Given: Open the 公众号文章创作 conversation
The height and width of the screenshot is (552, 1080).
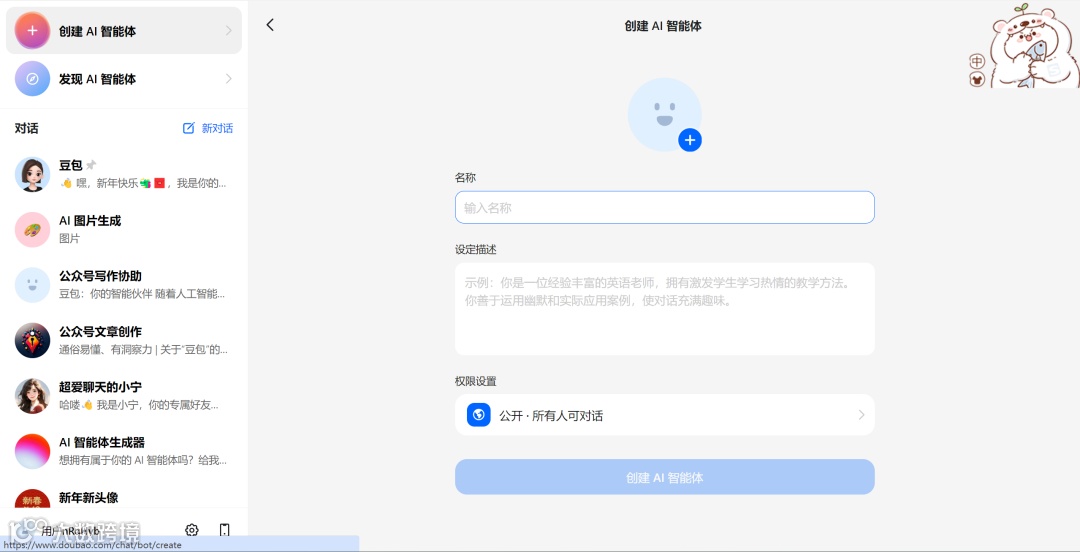Looking at the screenshot, I should coord(124,340).
